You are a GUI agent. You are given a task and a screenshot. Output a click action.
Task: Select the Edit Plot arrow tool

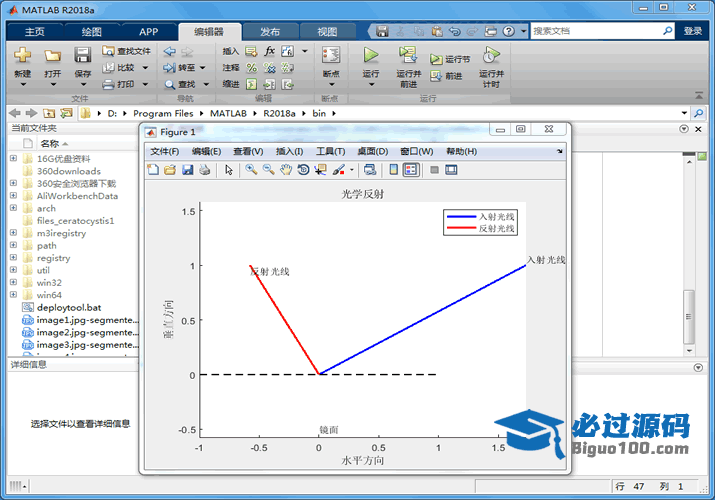point(229,170)
